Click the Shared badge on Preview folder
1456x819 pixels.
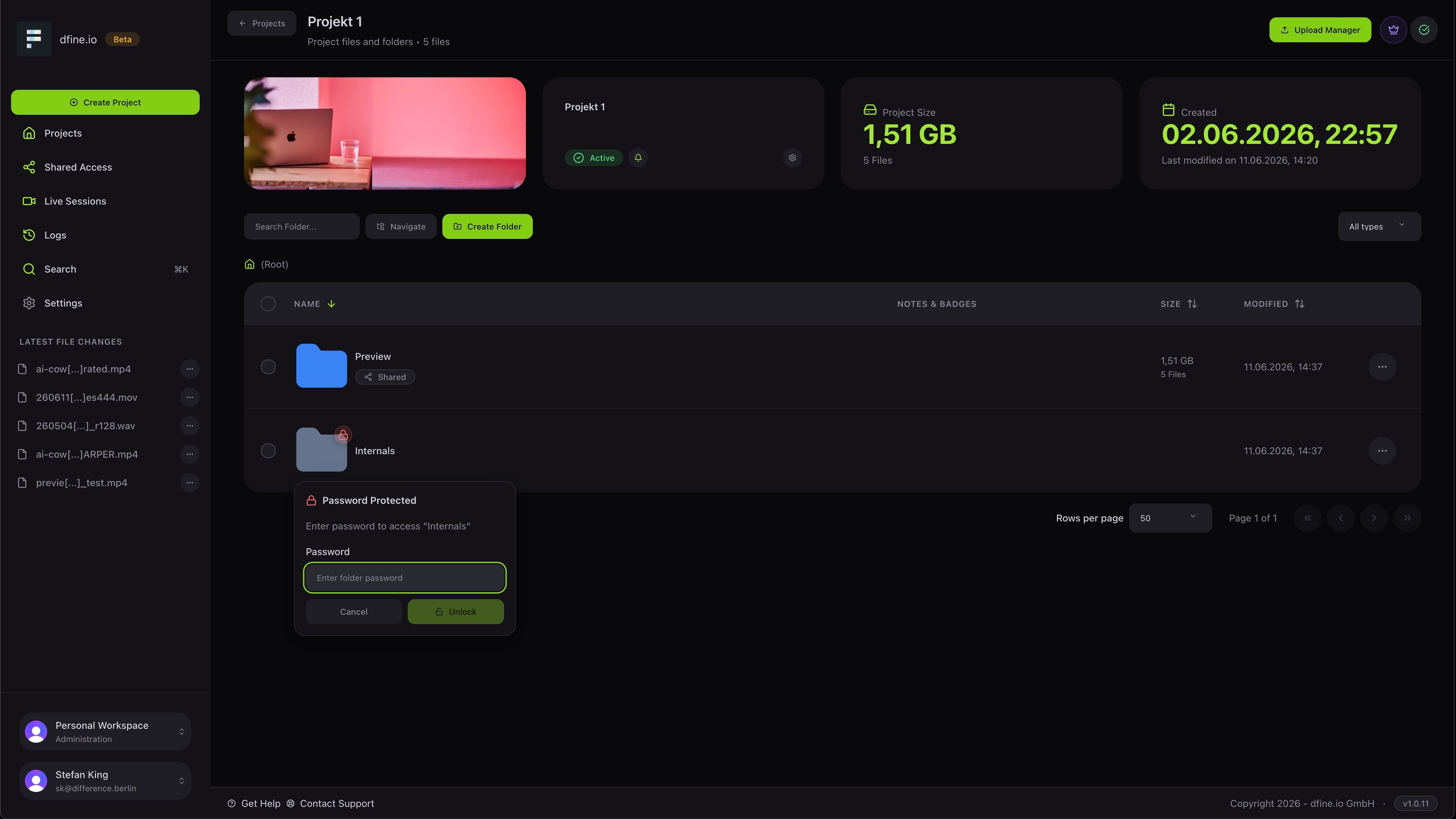[x=385, y=377]
